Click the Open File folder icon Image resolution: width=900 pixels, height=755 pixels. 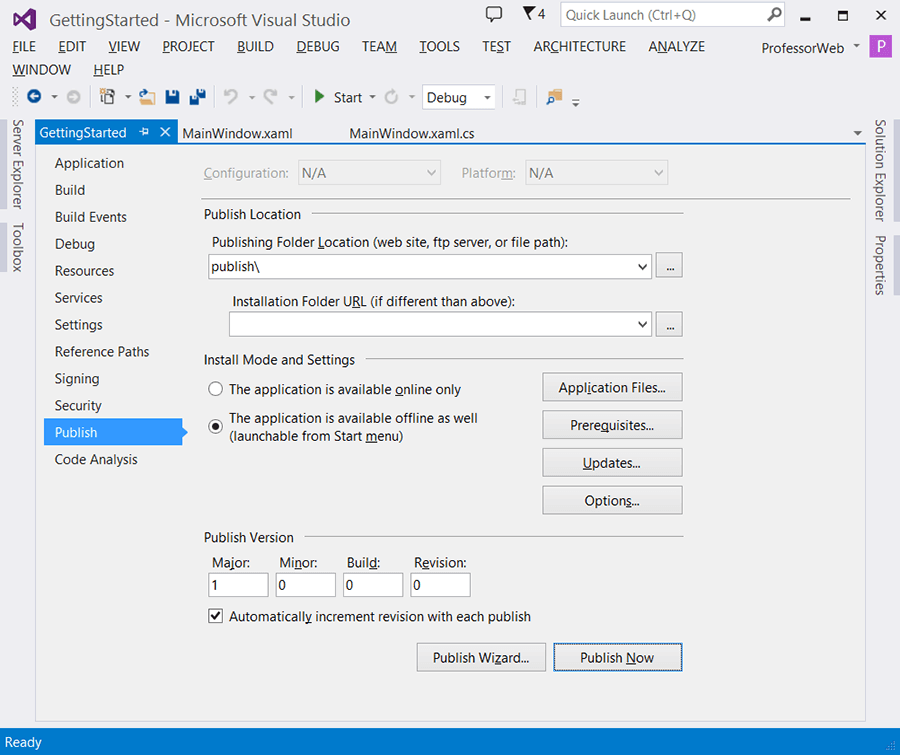pos(147,97)
